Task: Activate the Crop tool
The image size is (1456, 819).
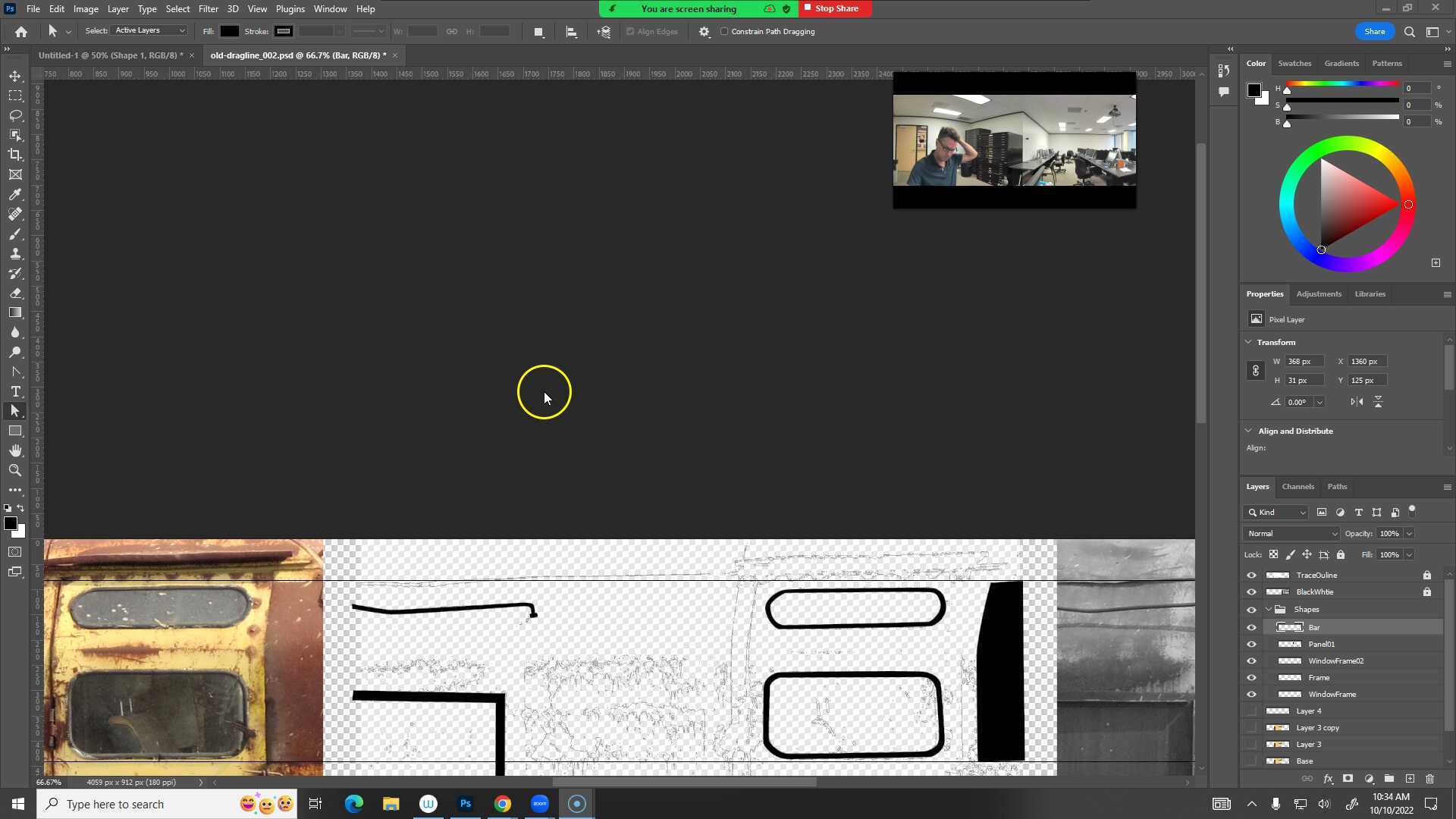Action: pyautogui.click(x=15, y=154)
